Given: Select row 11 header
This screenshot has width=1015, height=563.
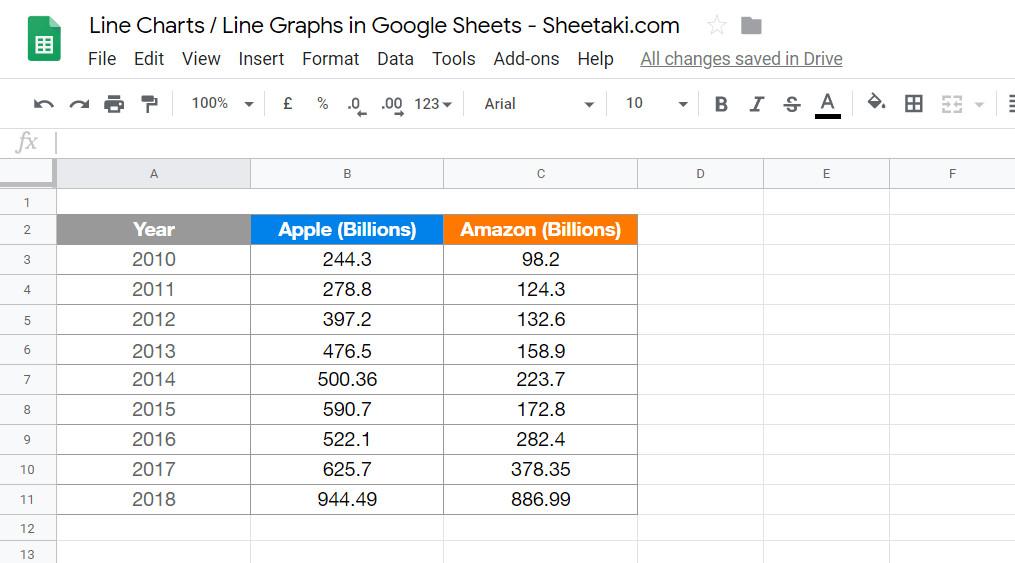Looking at the screenshot, I should coord(27,500).
